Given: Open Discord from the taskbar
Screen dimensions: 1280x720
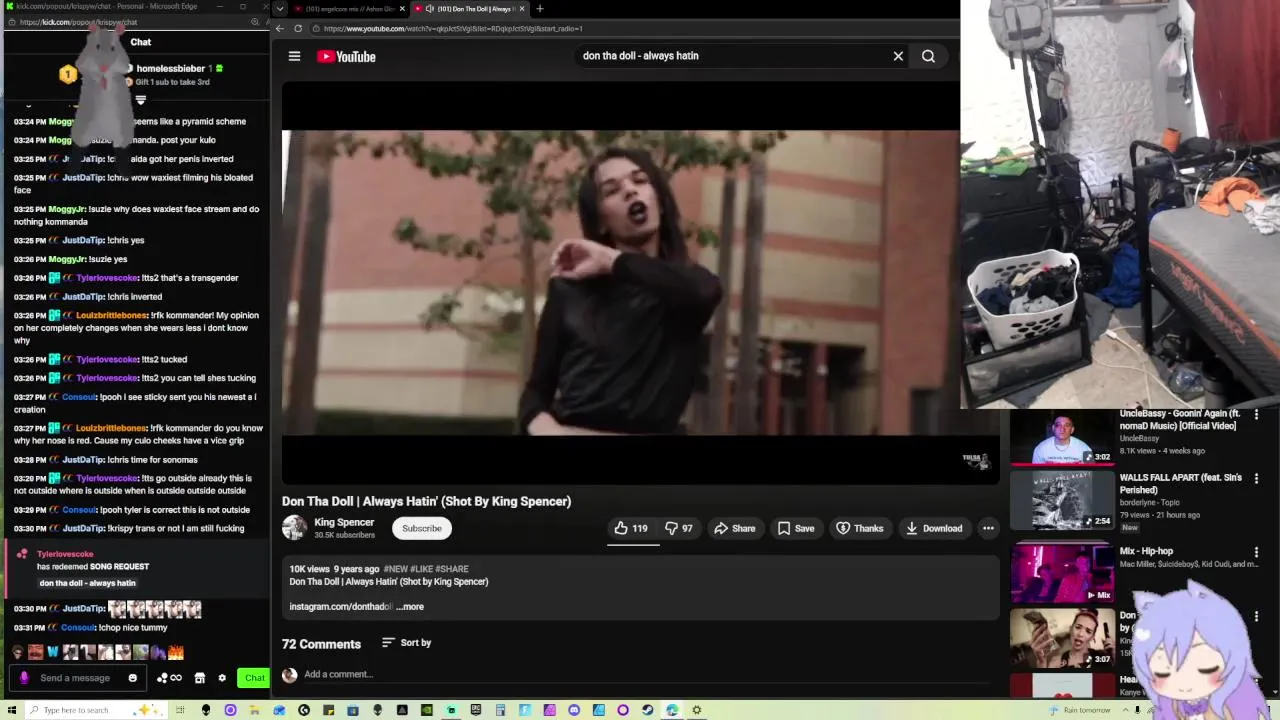Looking at the screenshot, I should pos(574,710).
